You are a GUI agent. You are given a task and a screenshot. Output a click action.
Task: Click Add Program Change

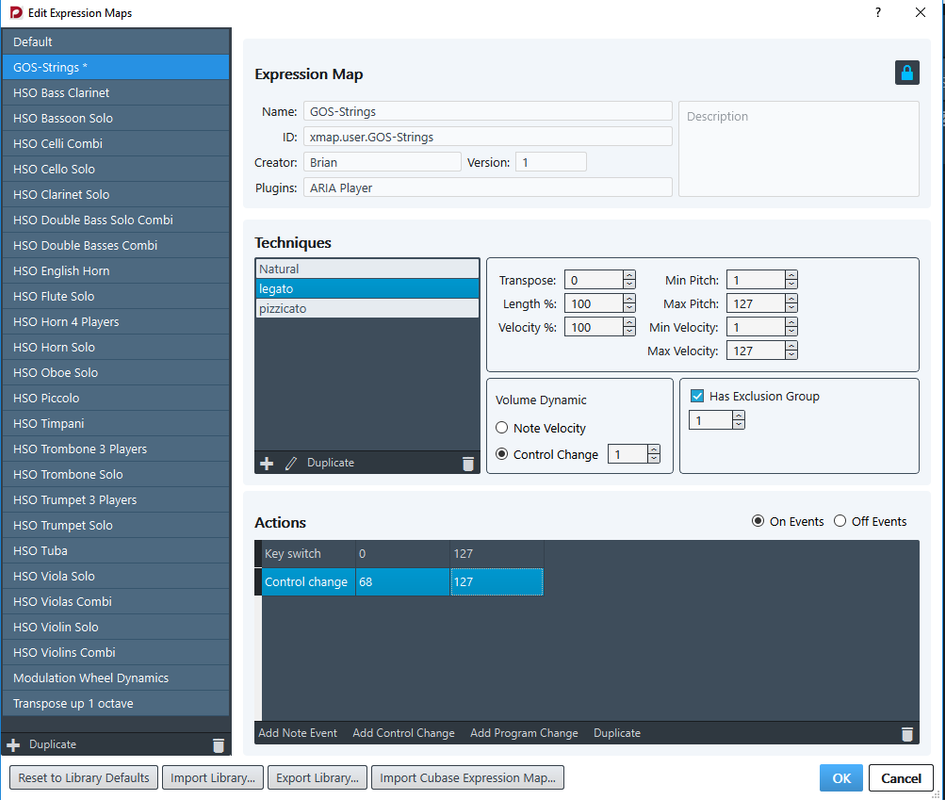pyautogui.click(x=524, y=733)
